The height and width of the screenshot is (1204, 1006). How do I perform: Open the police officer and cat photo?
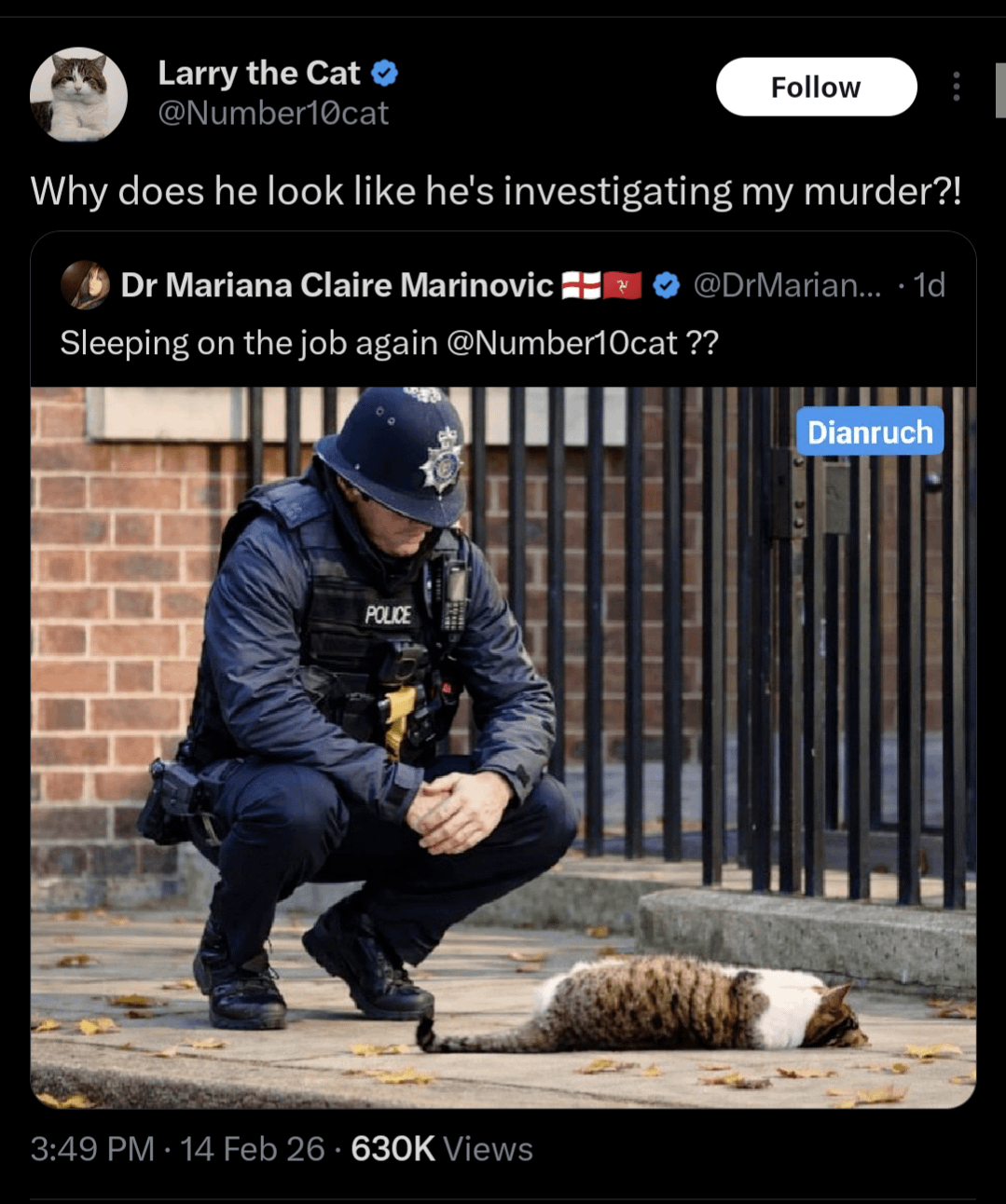(x=503, y=747)
